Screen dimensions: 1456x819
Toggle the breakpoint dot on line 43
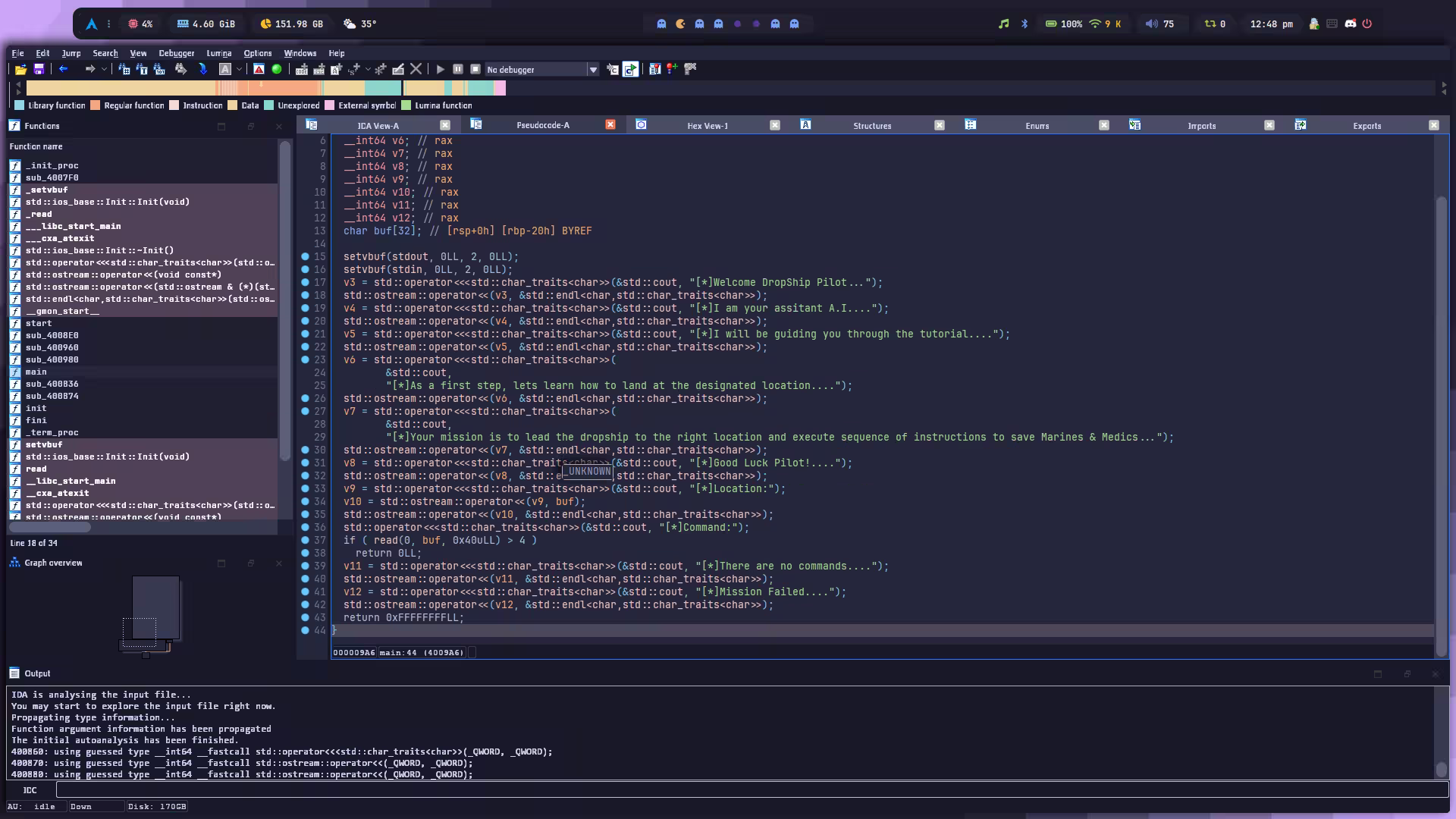click(x=305, y=617)
